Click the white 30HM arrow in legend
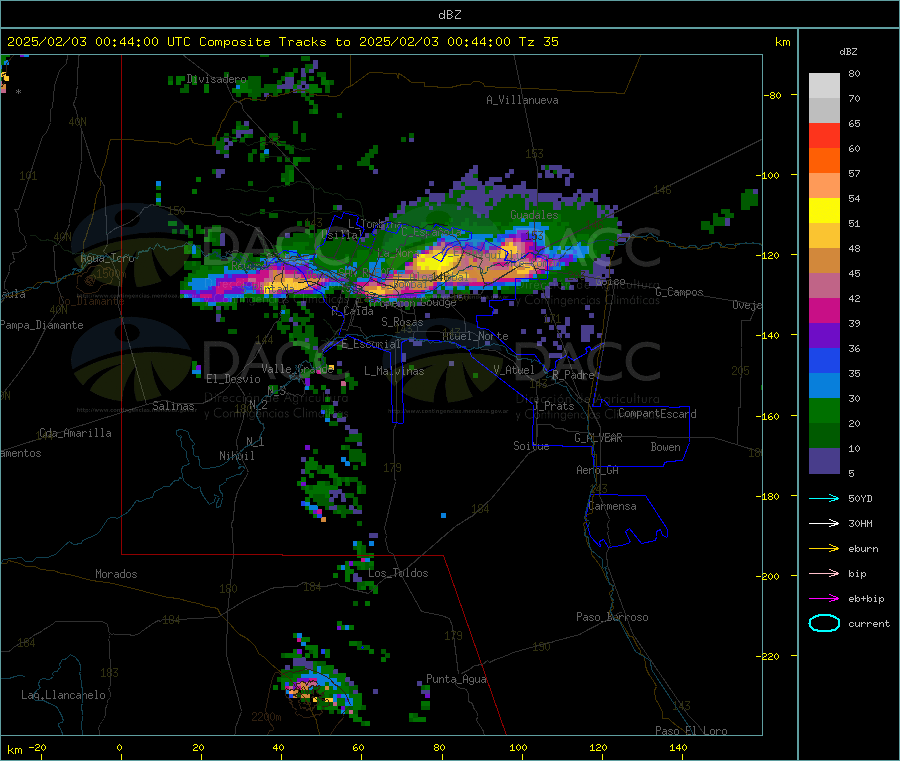This screenshot has height=761, width=900. [x=824, y=523]
